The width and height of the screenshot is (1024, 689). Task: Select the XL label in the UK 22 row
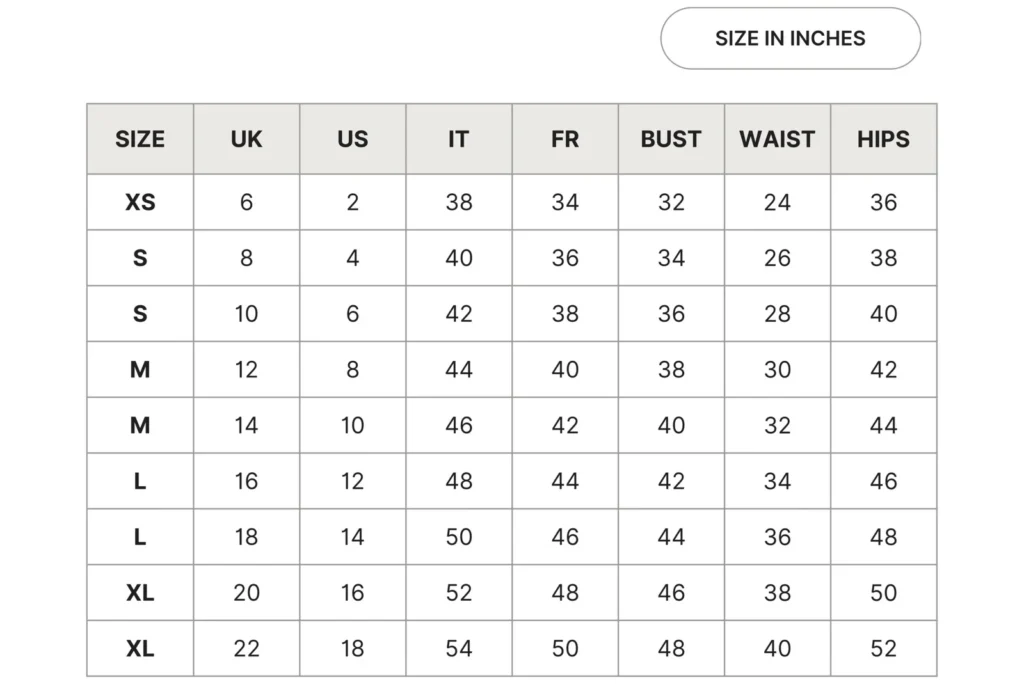click(x=140, y=648)
